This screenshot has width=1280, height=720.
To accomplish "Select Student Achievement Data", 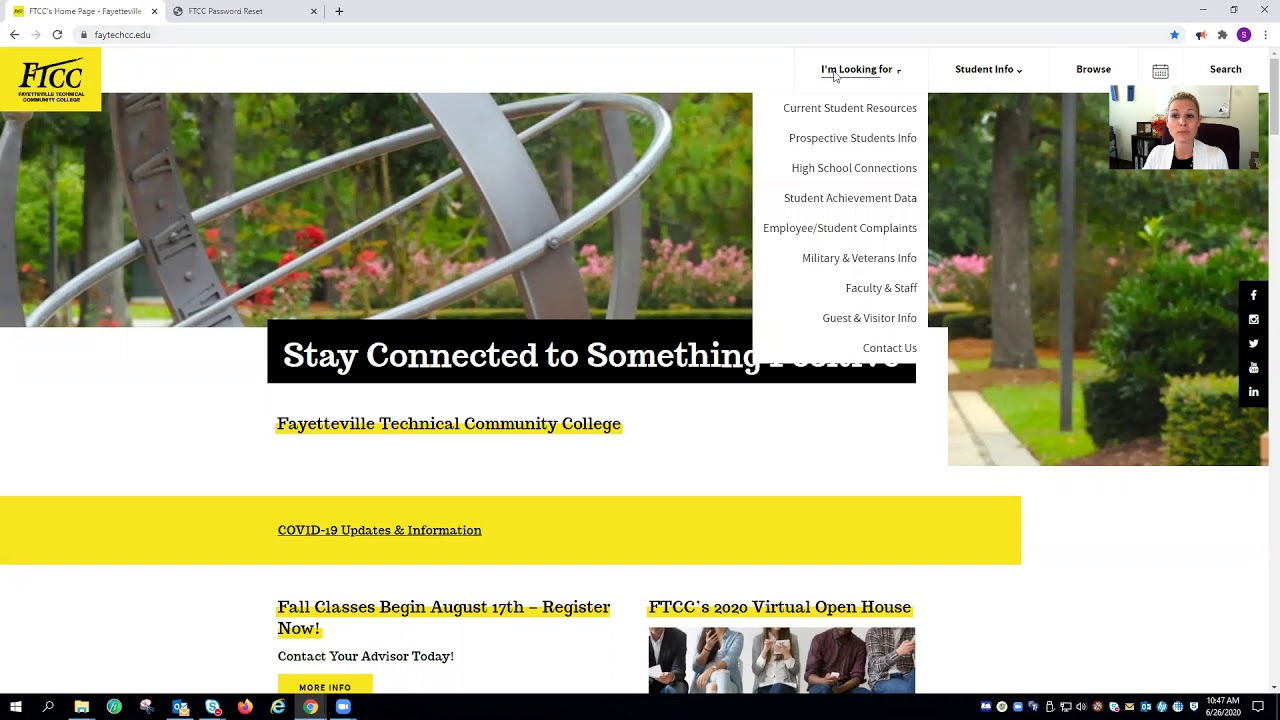I will click(x=850, y=198).
